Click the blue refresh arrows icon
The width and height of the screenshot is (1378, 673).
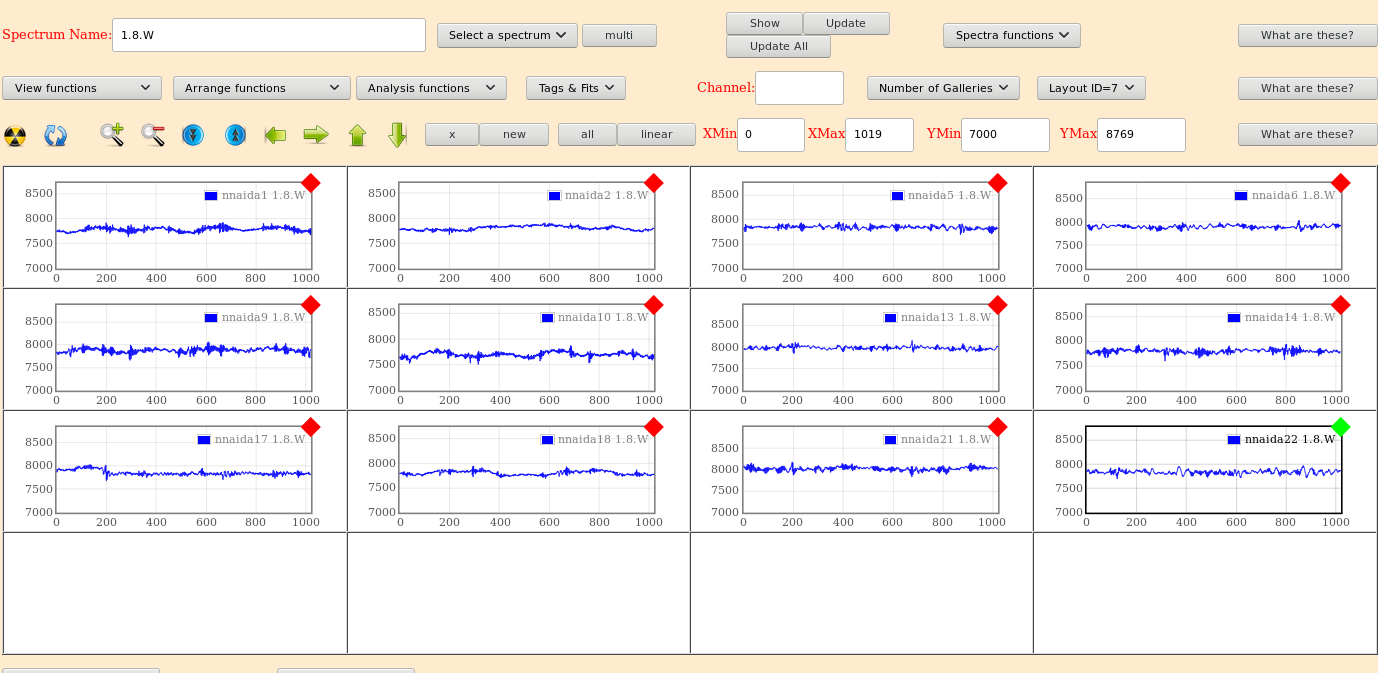coord(56,135)
